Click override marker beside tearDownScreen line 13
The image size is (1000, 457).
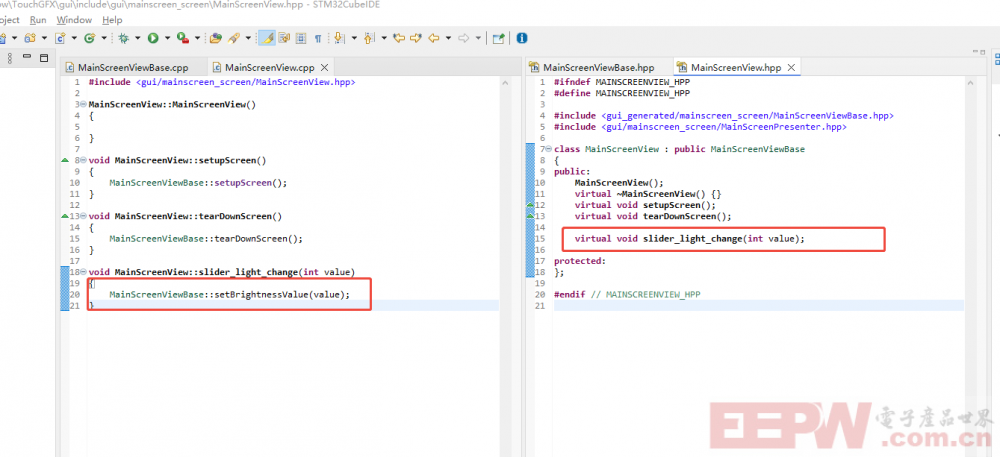coord(64,216)
